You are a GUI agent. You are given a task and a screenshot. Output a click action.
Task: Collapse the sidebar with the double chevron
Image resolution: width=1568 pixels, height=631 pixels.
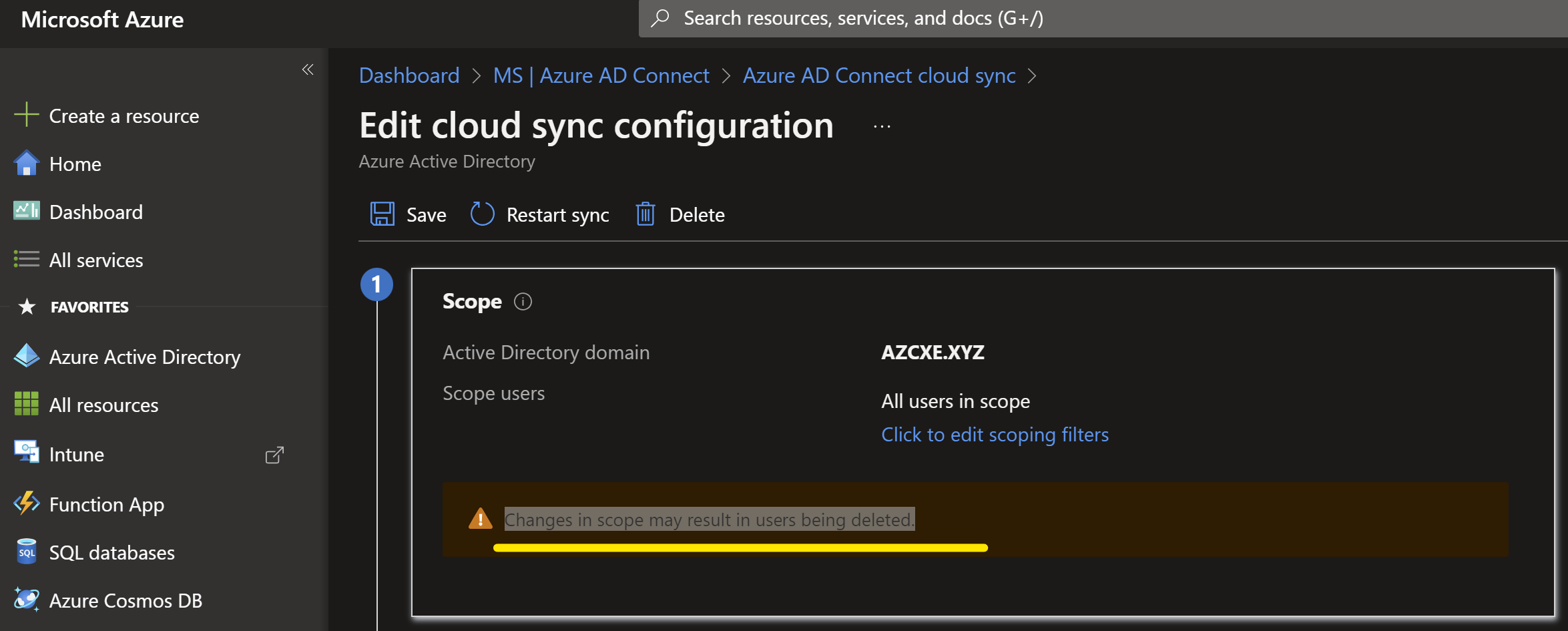[308, 69]
